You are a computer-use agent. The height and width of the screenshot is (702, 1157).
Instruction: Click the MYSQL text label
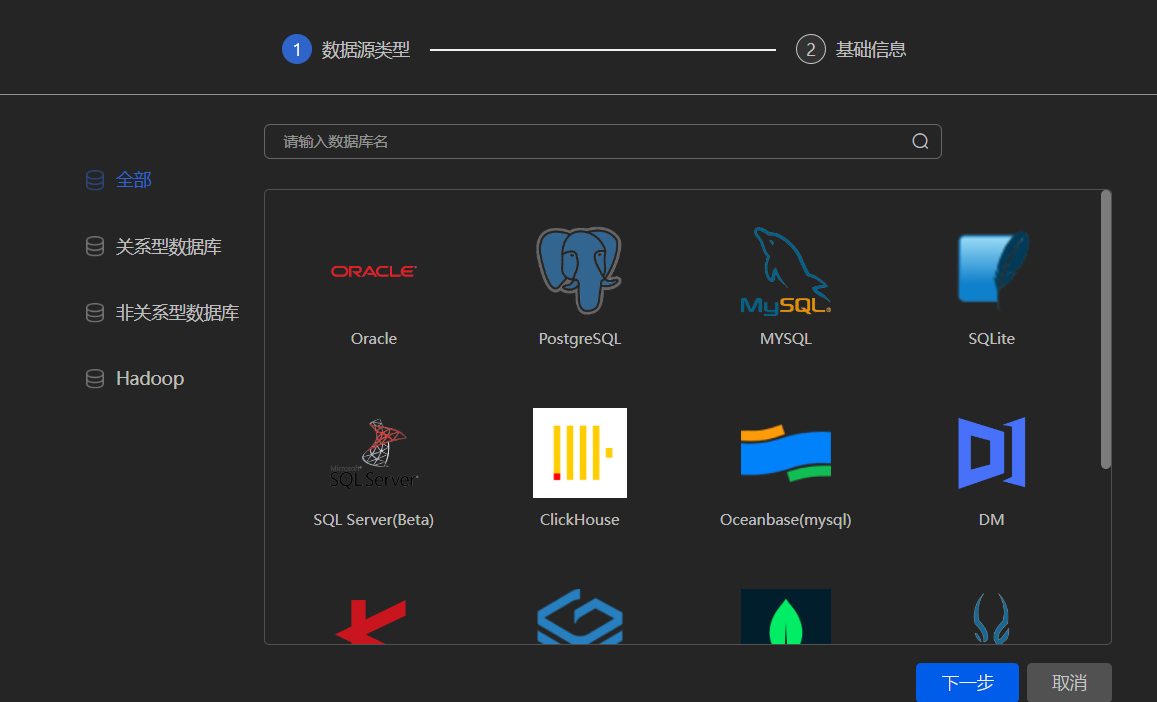(786, 339)
